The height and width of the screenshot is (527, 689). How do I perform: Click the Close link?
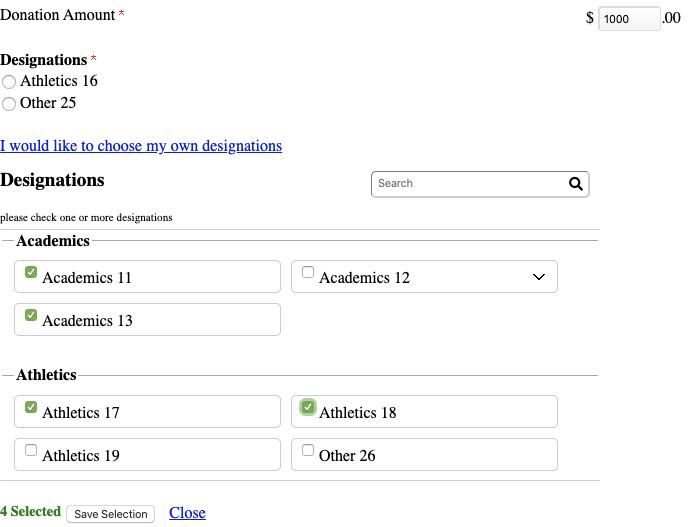point(187,513)
